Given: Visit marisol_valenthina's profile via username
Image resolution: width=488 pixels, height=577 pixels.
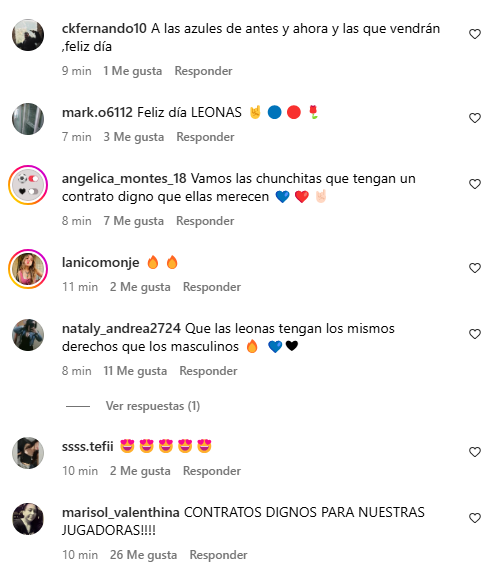Looking at the screenshot, I should tap(121, 512).
